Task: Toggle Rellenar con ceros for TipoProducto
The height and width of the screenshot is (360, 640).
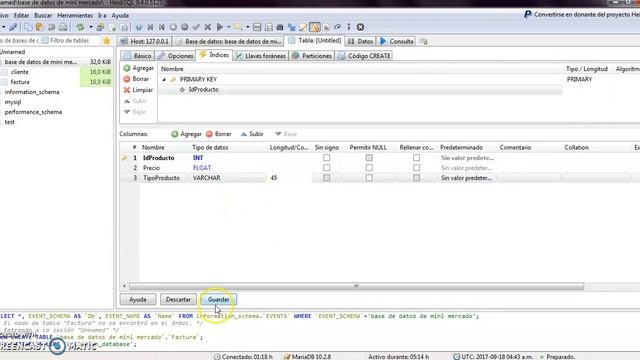Action: pos(416,178)
